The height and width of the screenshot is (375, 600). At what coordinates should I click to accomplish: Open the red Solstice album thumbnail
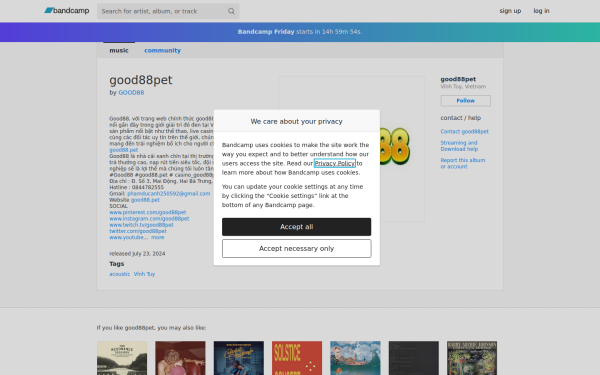[297, 358]
